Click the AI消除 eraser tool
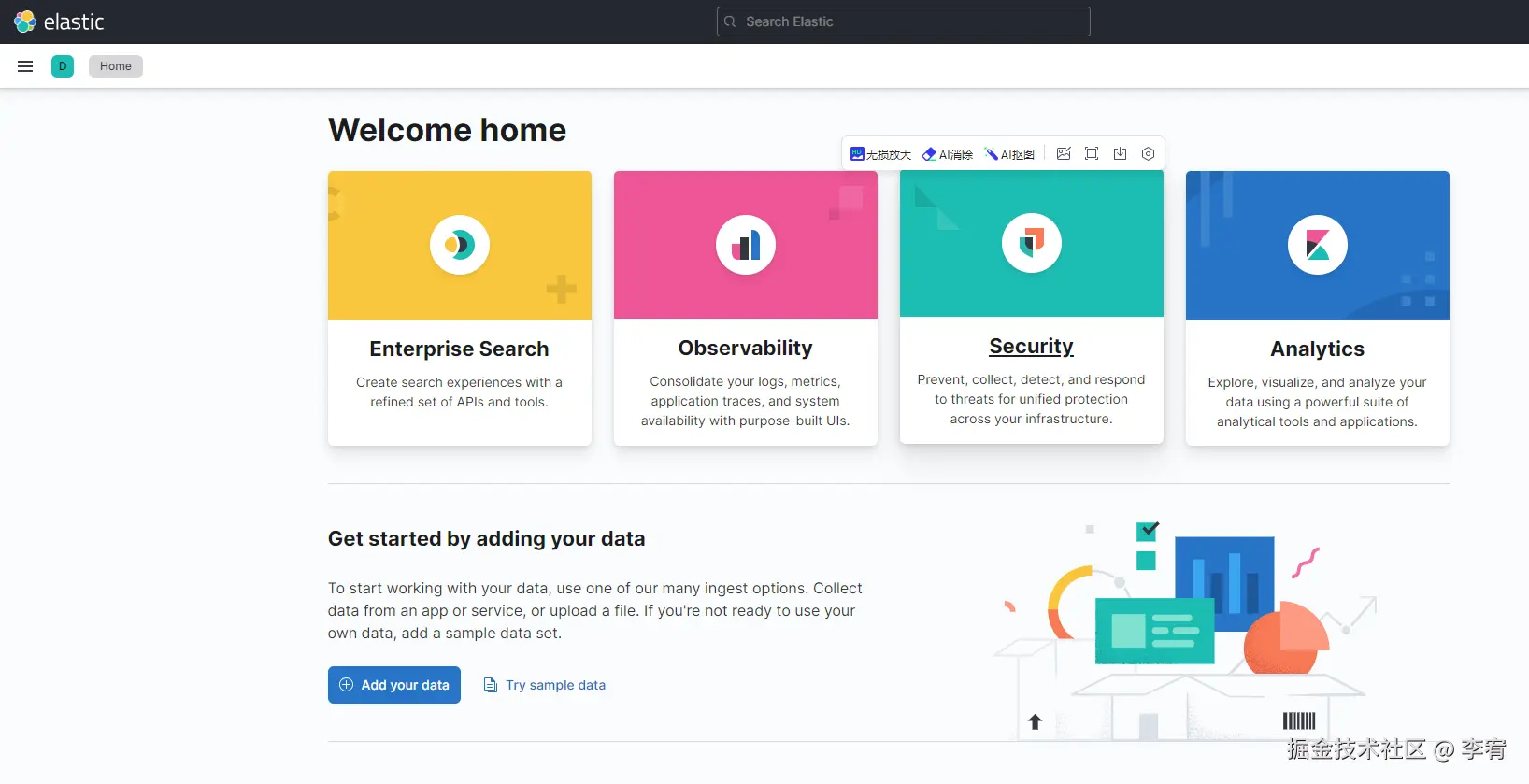Image resolution: width=1529 pixels, height=784 pixels. [948, 154]
